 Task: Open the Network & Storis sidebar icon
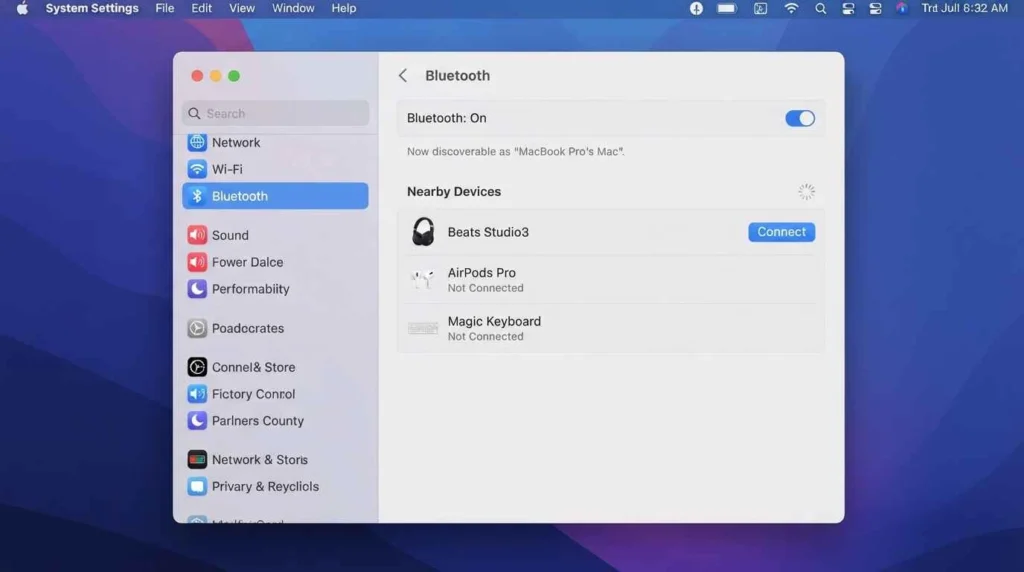tap(197, 460)
